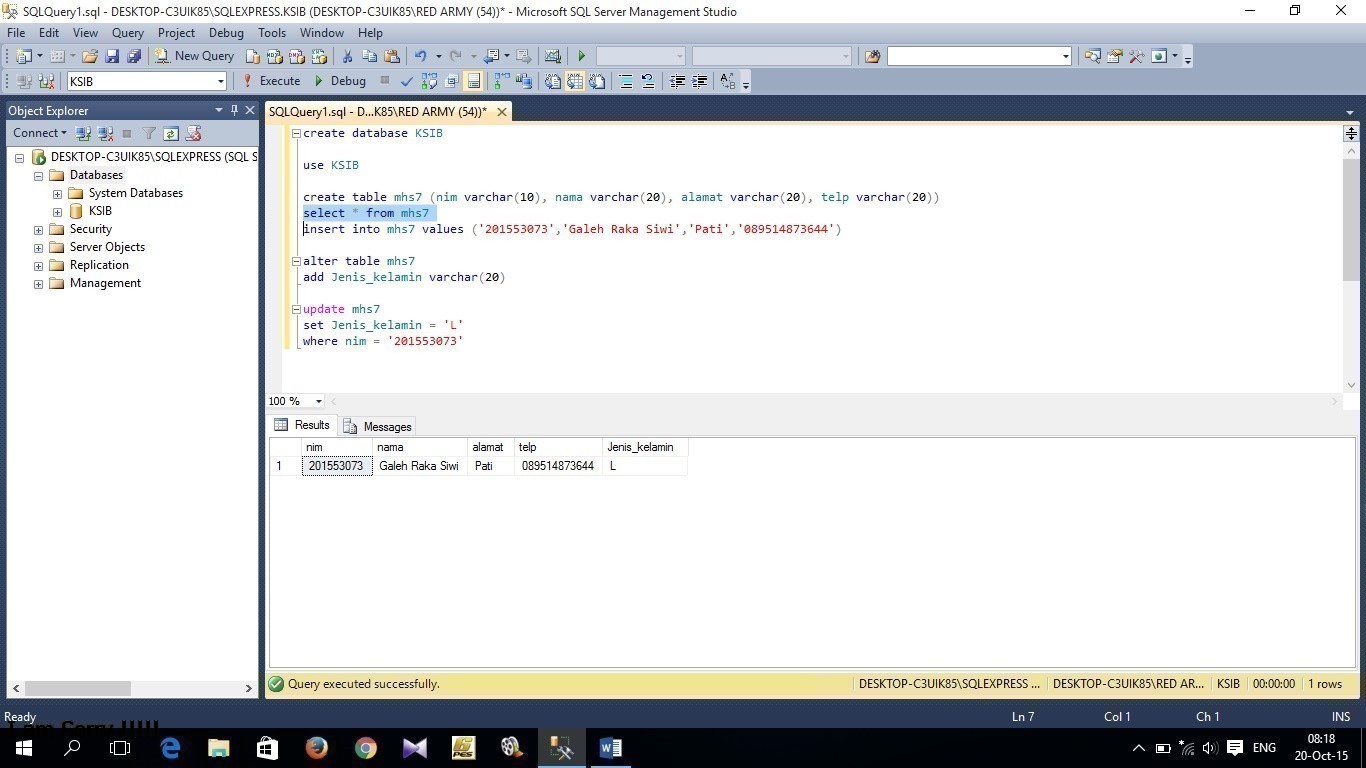Comment out the selected lines

coord(626,81)
